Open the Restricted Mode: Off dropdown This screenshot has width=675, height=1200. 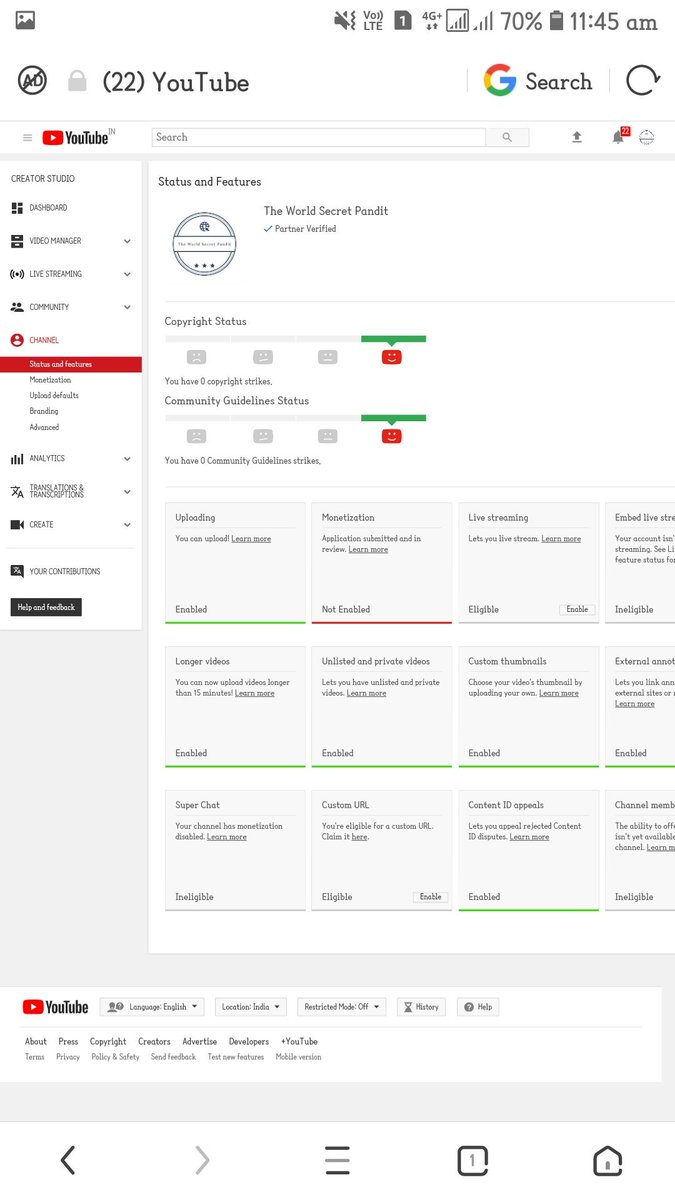pyautogui.click(x=342, y=1007)
